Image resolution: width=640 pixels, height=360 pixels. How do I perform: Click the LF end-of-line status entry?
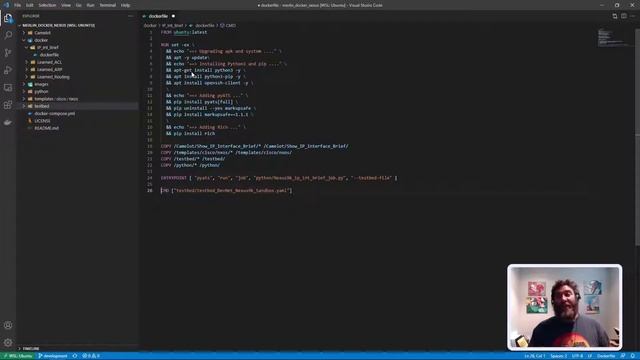pos(589,356)
